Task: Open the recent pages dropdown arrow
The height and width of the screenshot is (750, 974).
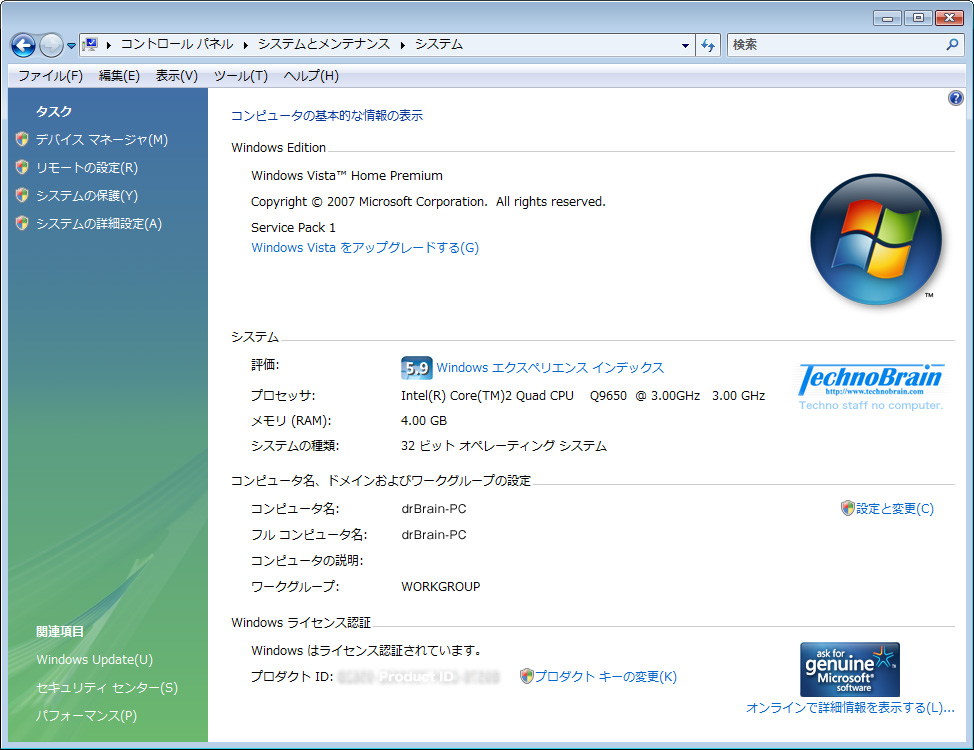Action: pyautogui.click(x=71, y=45)
